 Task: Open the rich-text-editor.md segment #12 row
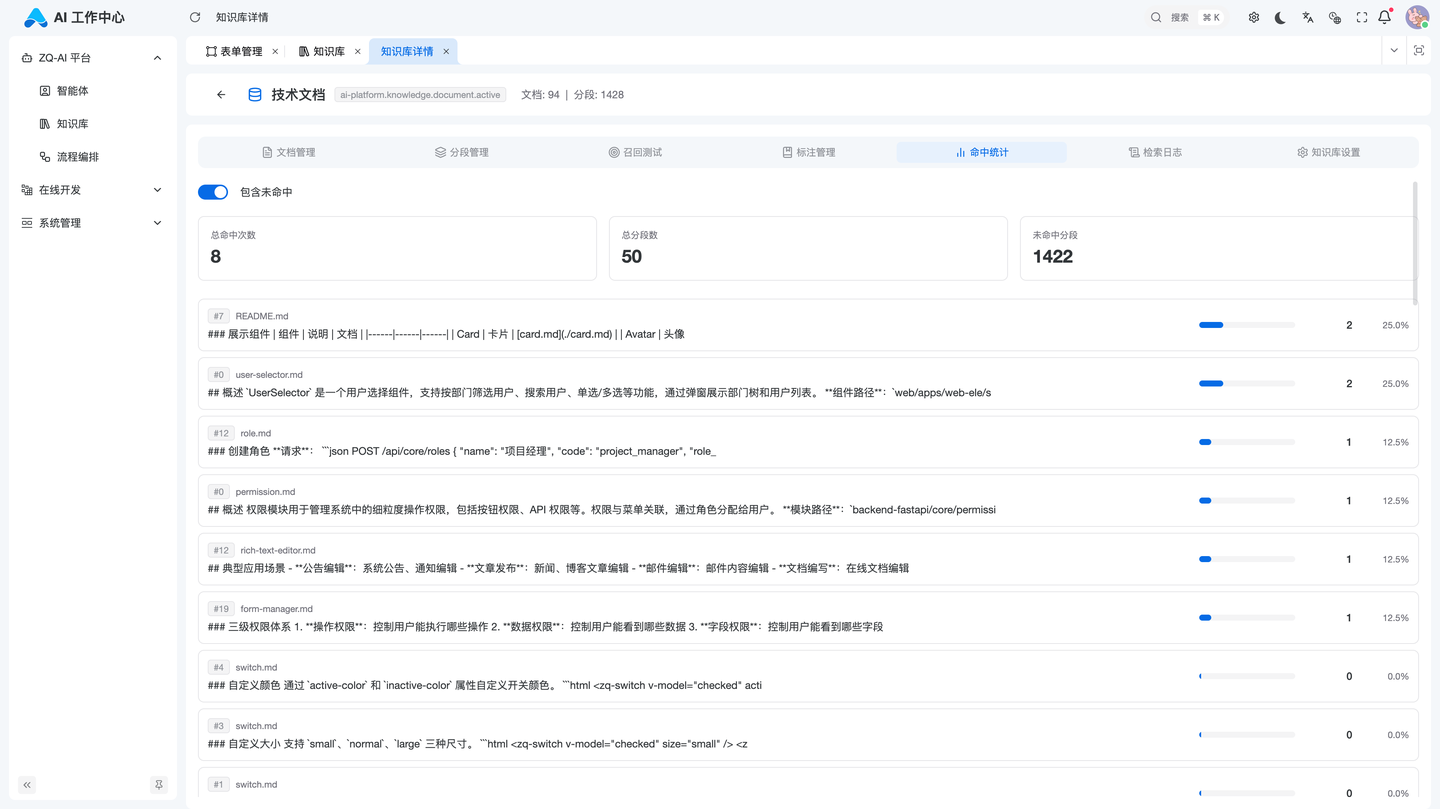click(808, 559)
